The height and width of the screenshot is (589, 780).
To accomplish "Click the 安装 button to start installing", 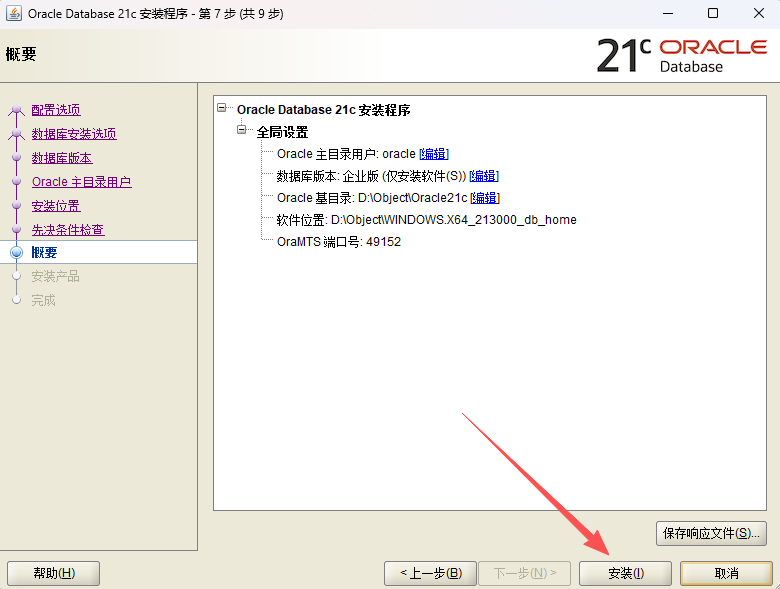I will pyautogui.click(x=625, y=573).
